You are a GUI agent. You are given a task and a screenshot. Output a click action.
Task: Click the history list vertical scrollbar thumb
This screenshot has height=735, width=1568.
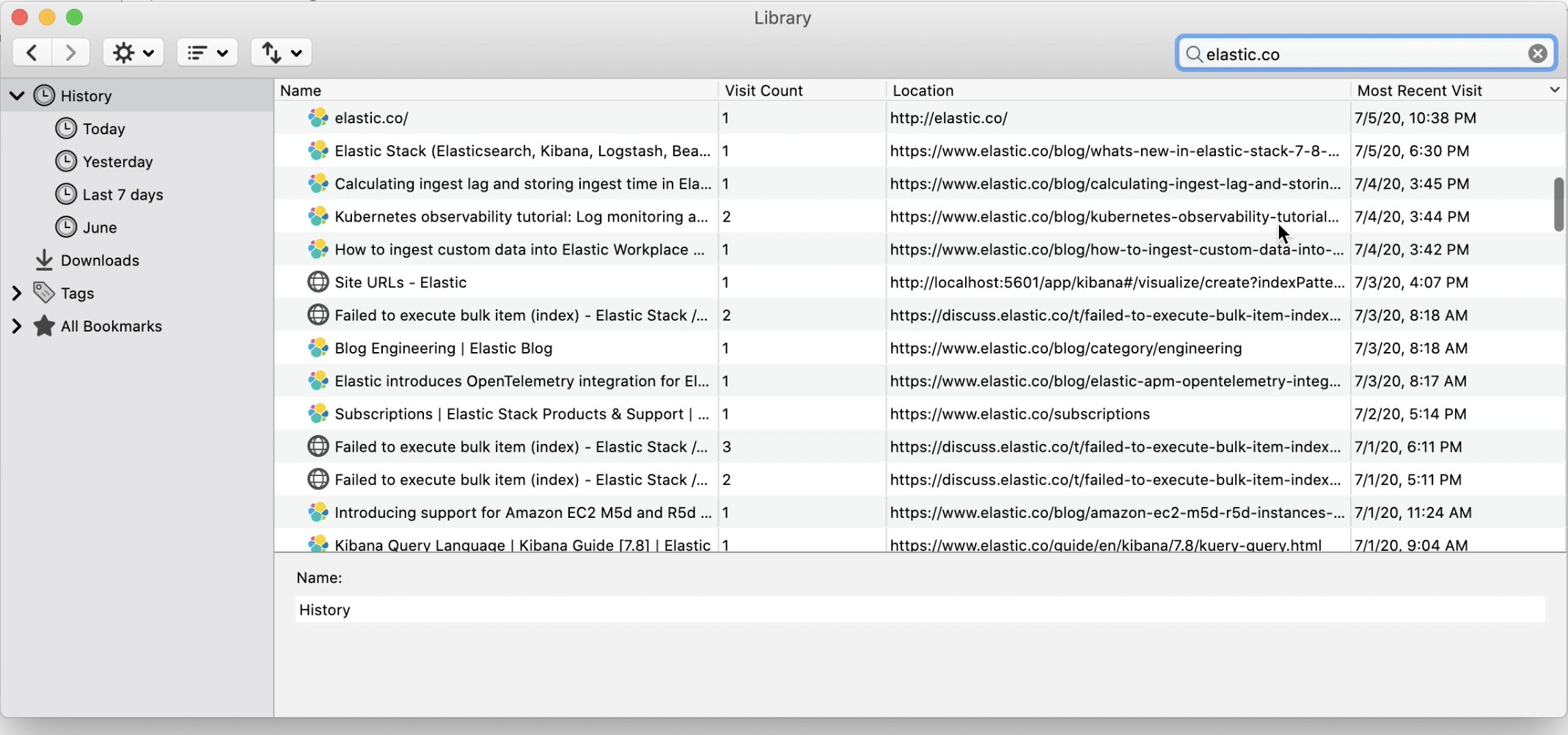click(x=1558, y=204)
